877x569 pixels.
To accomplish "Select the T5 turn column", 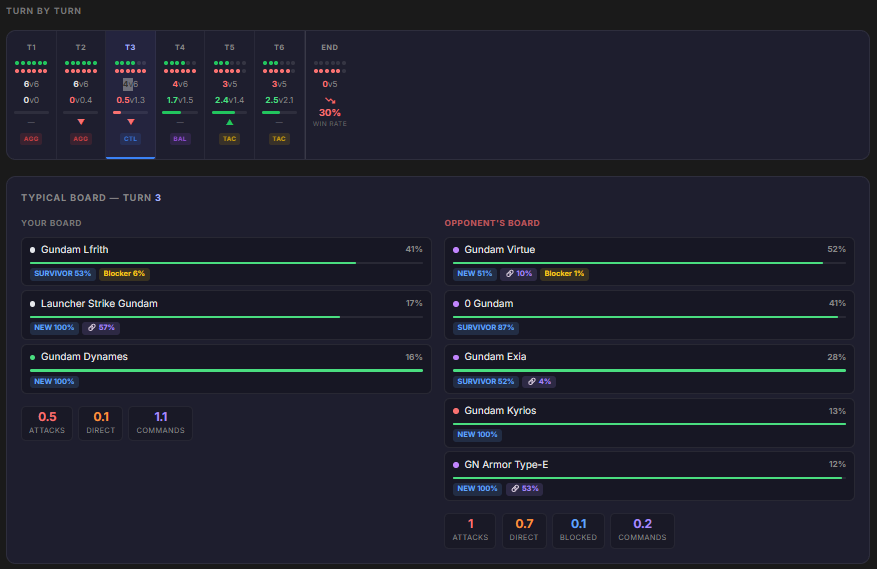I will tap(229, 95).
